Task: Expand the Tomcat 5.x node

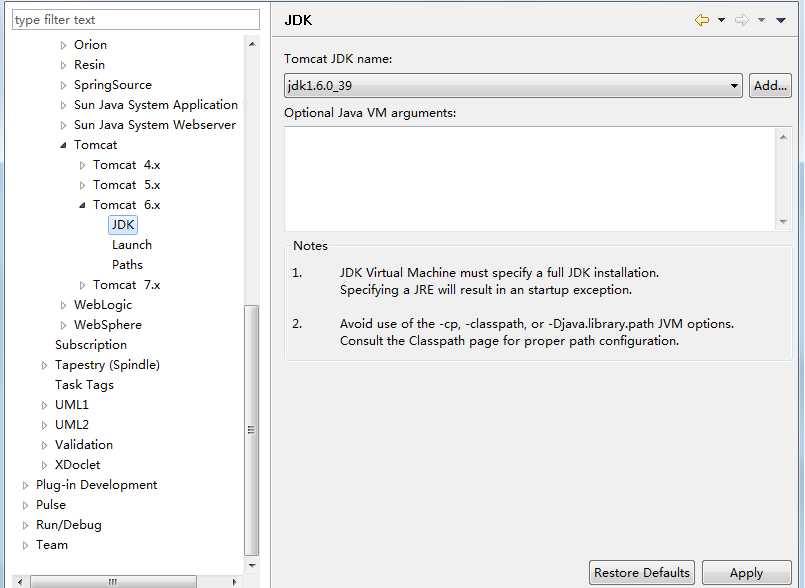Action: coord(82,185)
